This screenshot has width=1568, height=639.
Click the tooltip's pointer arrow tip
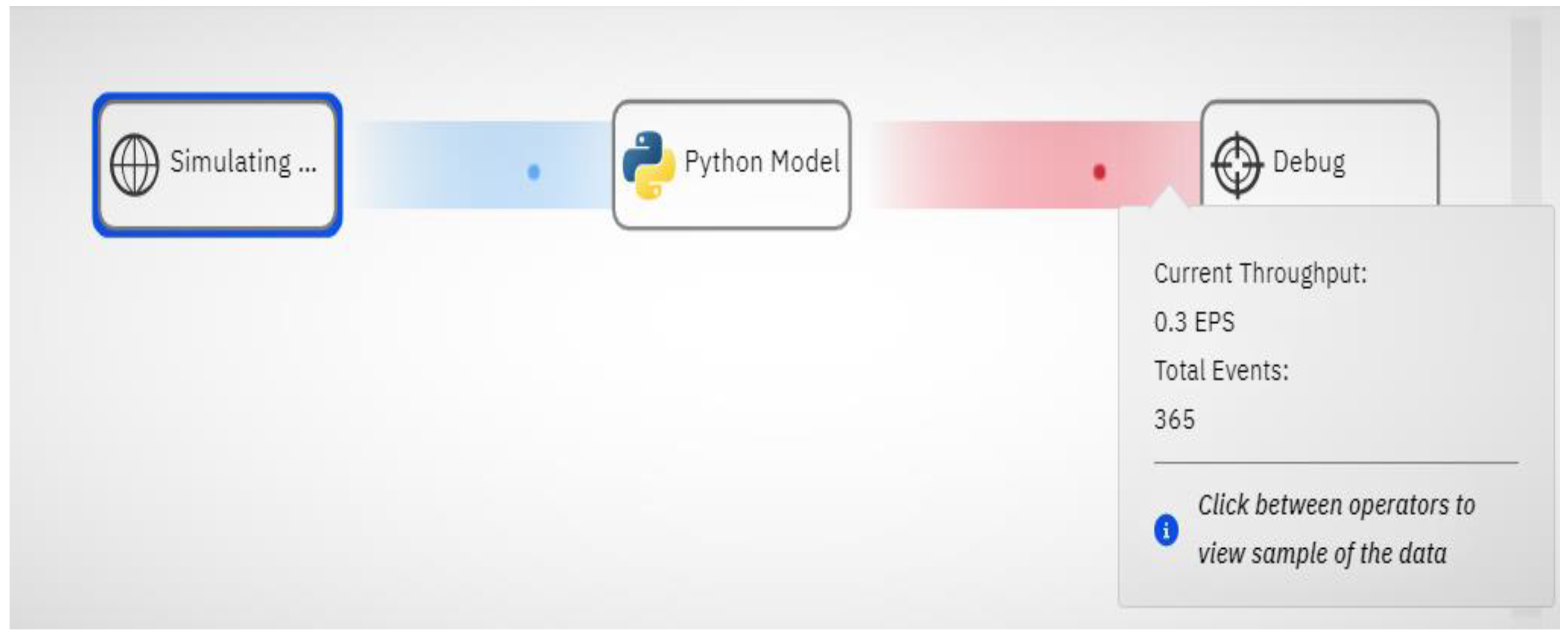1169,190
